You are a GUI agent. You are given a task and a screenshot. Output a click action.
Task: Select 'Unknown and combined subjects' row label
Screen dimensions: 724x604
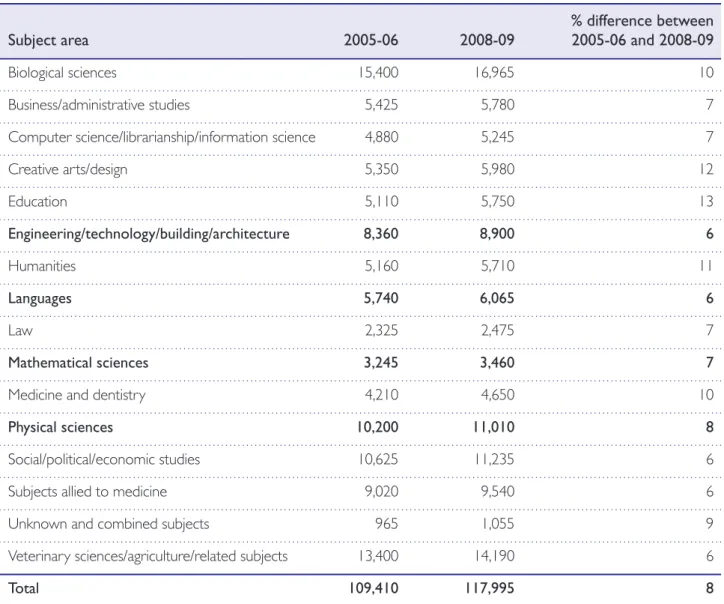pos(109,524)
